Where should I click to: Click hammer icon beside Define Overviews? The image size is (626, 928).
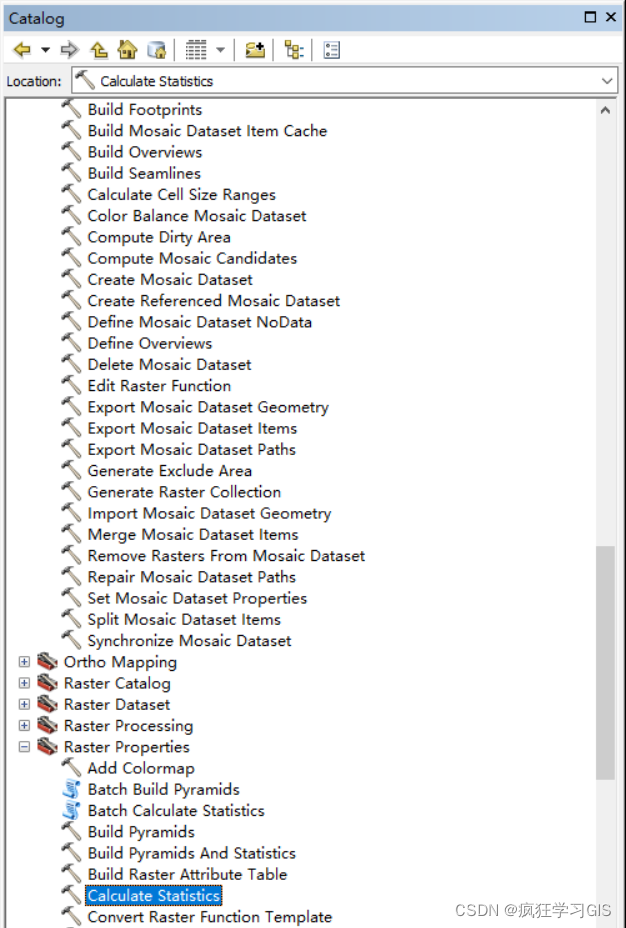71,343
